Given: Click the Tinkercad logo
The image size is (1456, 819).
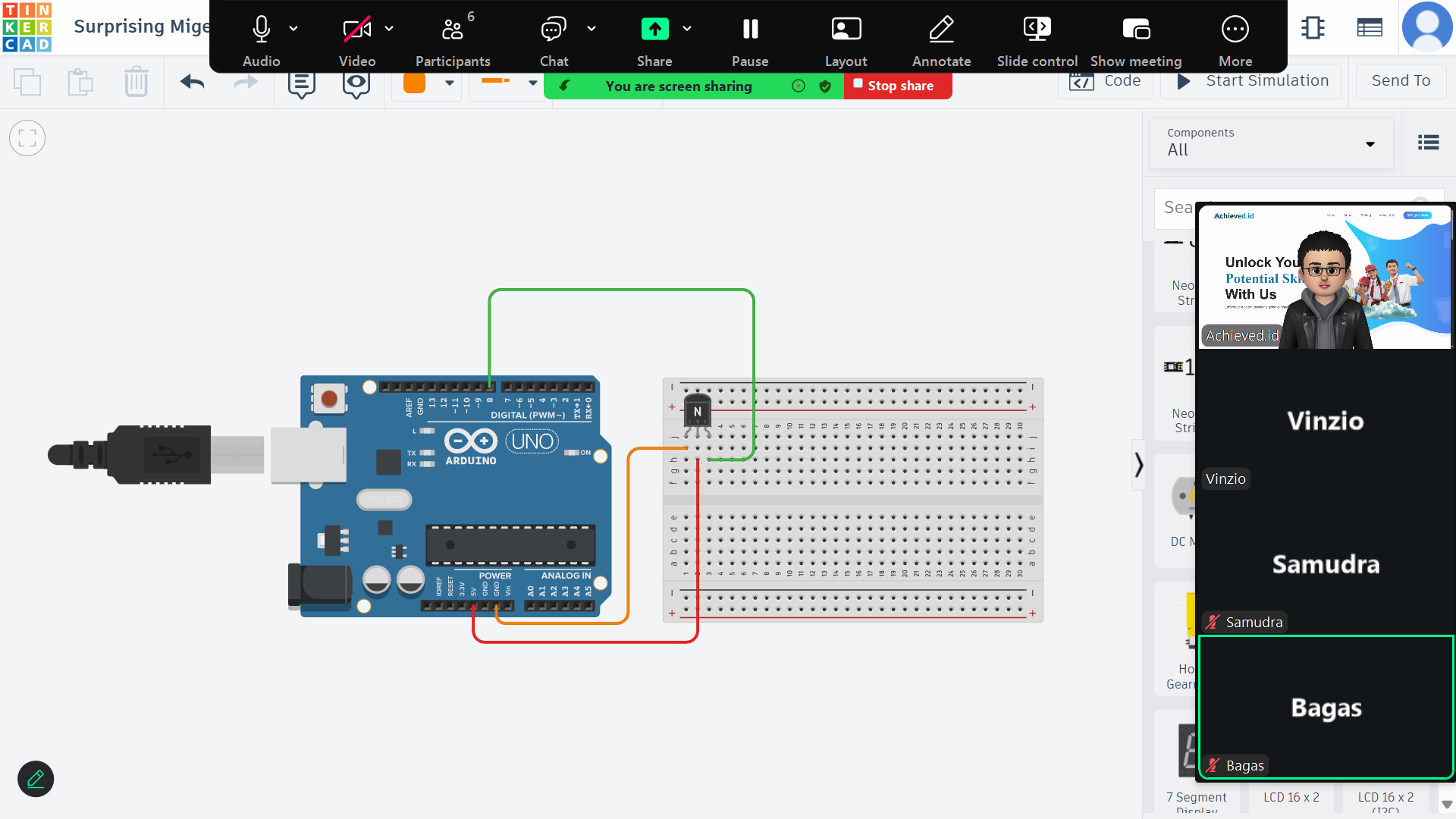Looking at the screenshot, I should click(x=27, y=27).
